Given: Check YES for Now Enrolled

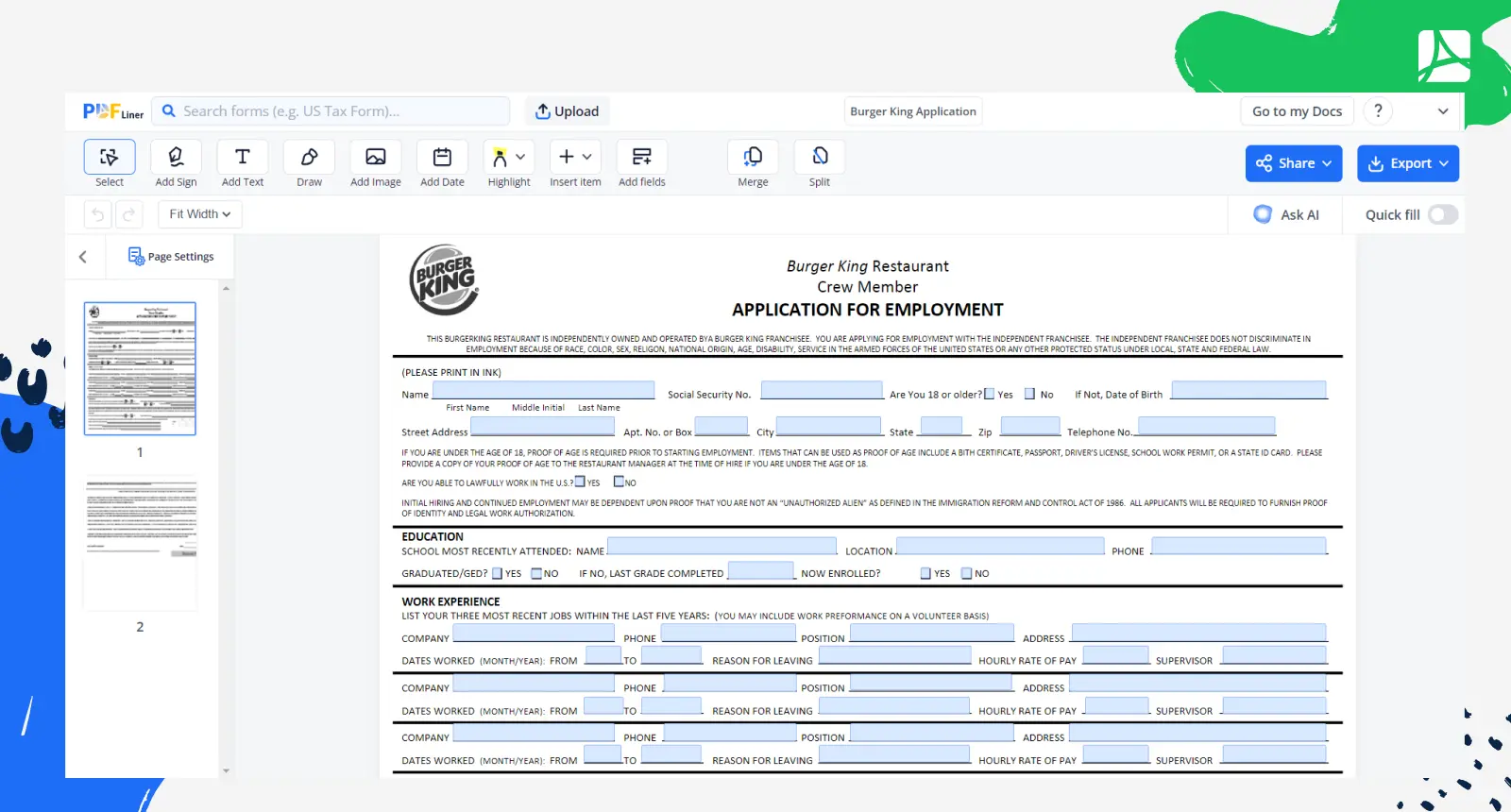Looking at the screenshot, I should (926, 573).
